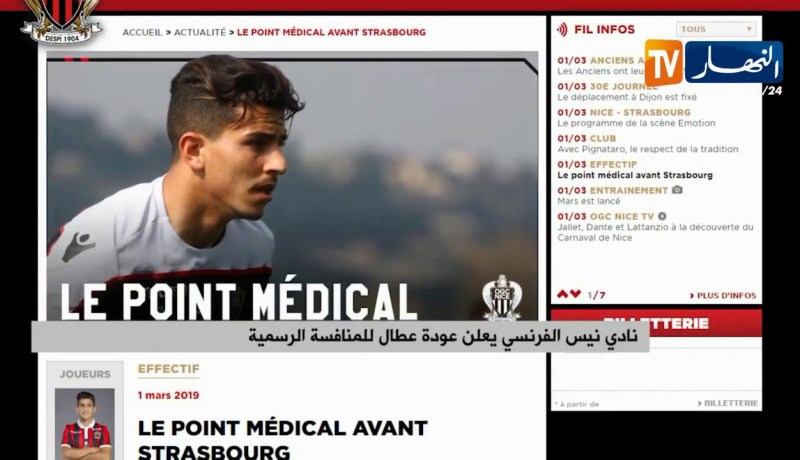The width and height of the screenshot is (800, 460).
Task: Open Le programme de la scène Emotion item
Action: click(x=636, y=123)
